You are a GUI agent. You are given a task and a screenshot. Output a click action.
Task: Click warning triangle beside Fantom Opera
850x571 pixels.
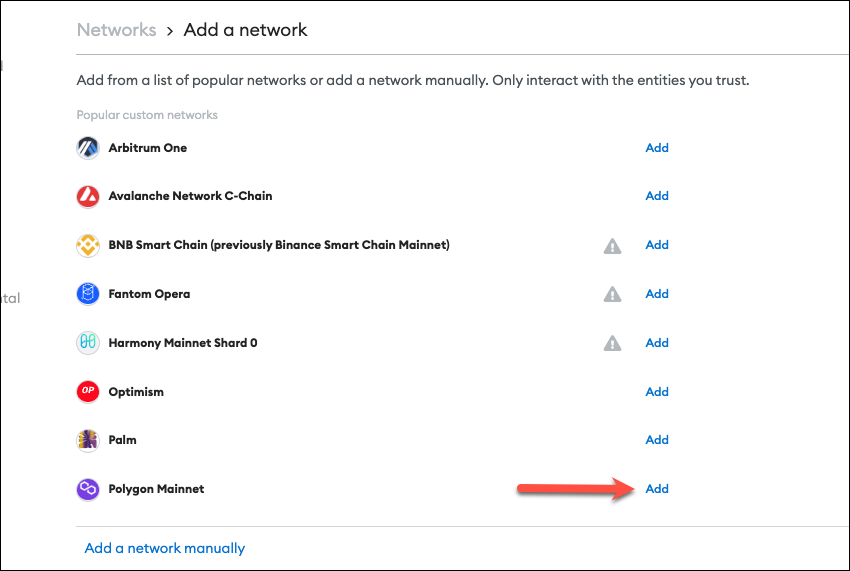click(613, 294)
